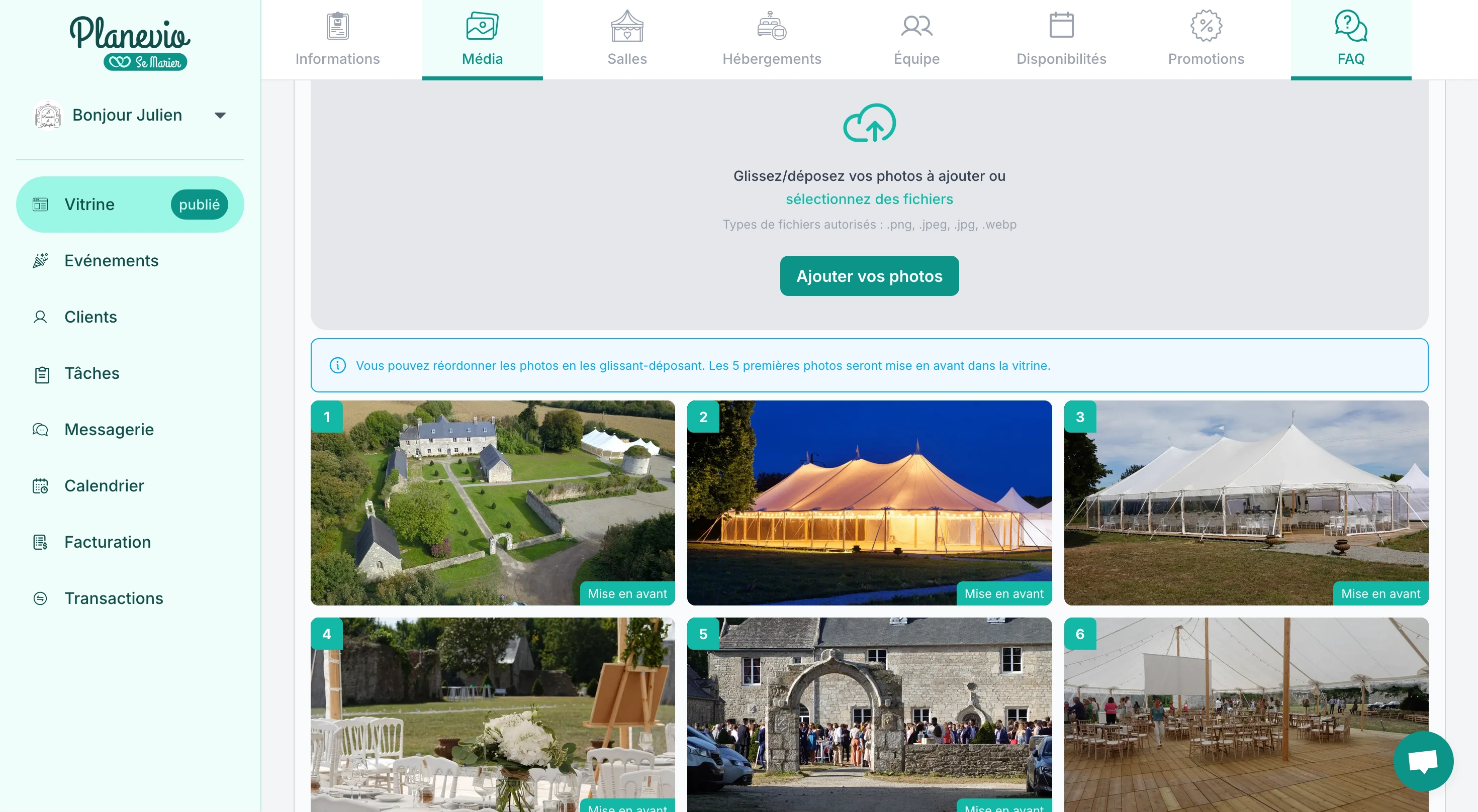Select aerial manor photo number 1
This screenshot has width=1478, height=812.
pyautogui.click(x=492, y=502)
